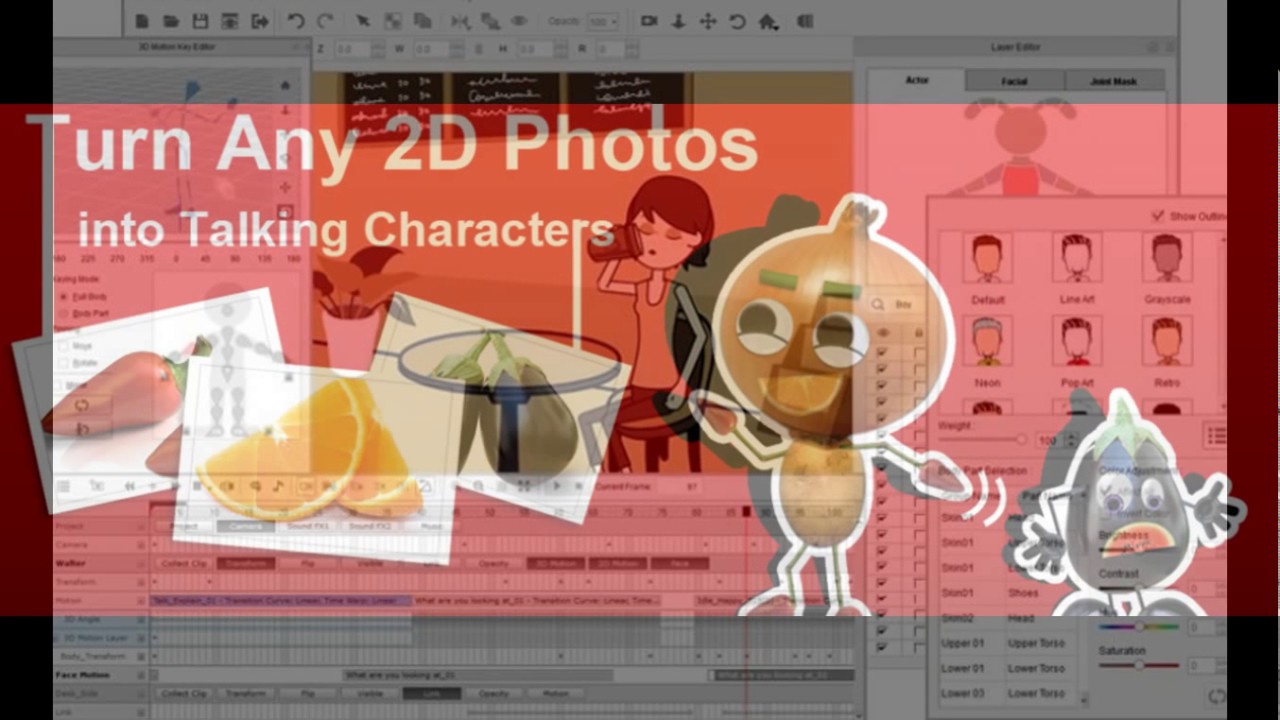Click the Save Project disk icon
The image size is (1280, 720).
[200, 21]
